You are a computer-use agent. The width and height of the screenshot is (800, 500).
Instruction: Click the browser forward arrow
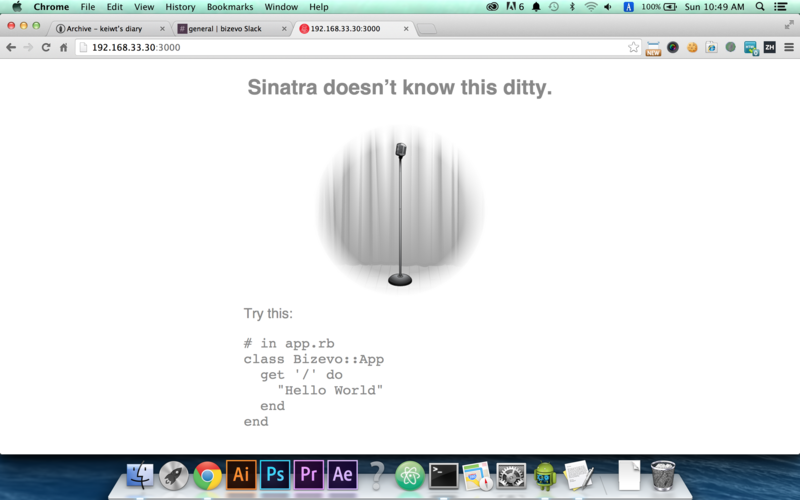(x=28, y=47)
